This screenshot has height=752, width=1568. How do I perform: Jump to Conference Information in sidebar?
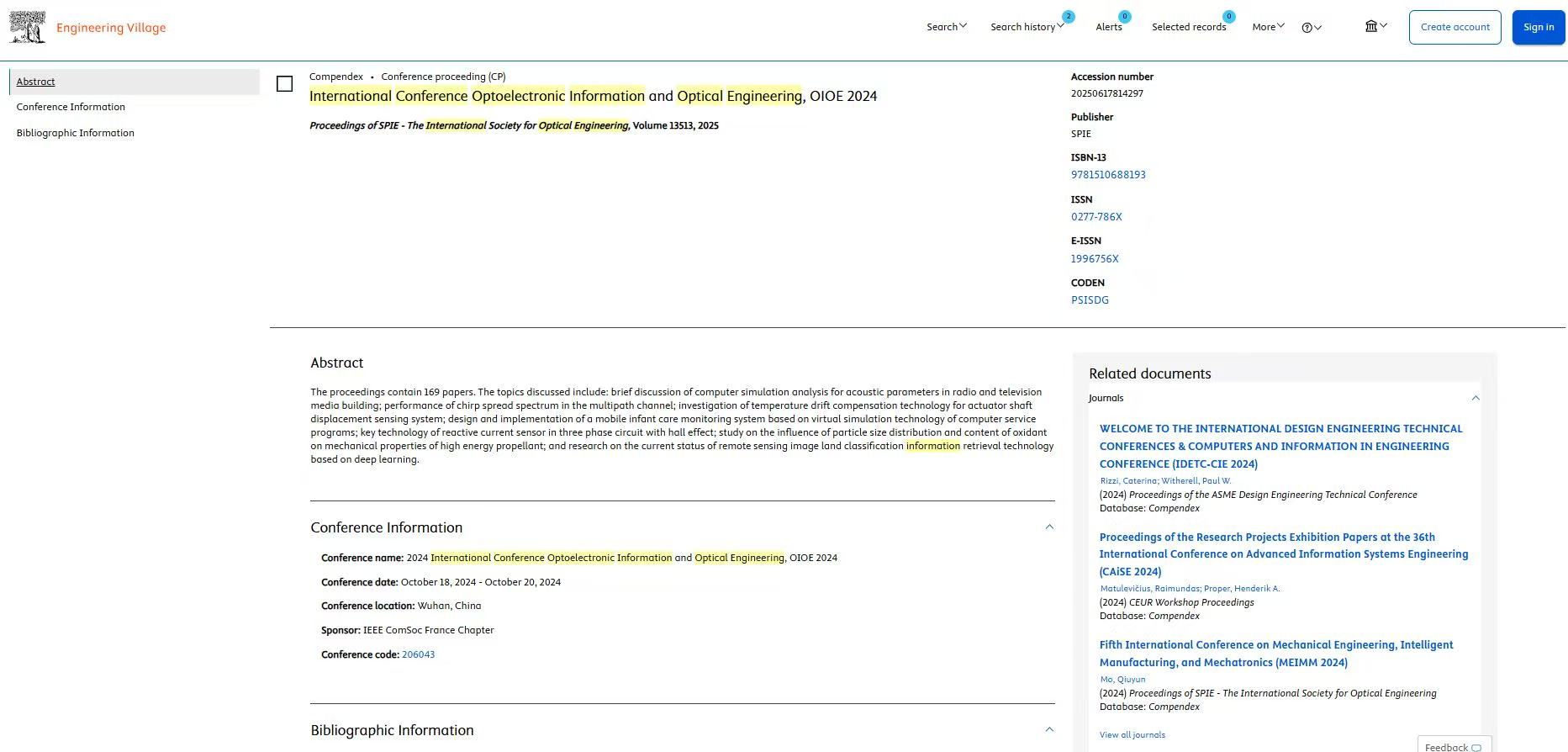pyautogui.click(x=71, y=107)
